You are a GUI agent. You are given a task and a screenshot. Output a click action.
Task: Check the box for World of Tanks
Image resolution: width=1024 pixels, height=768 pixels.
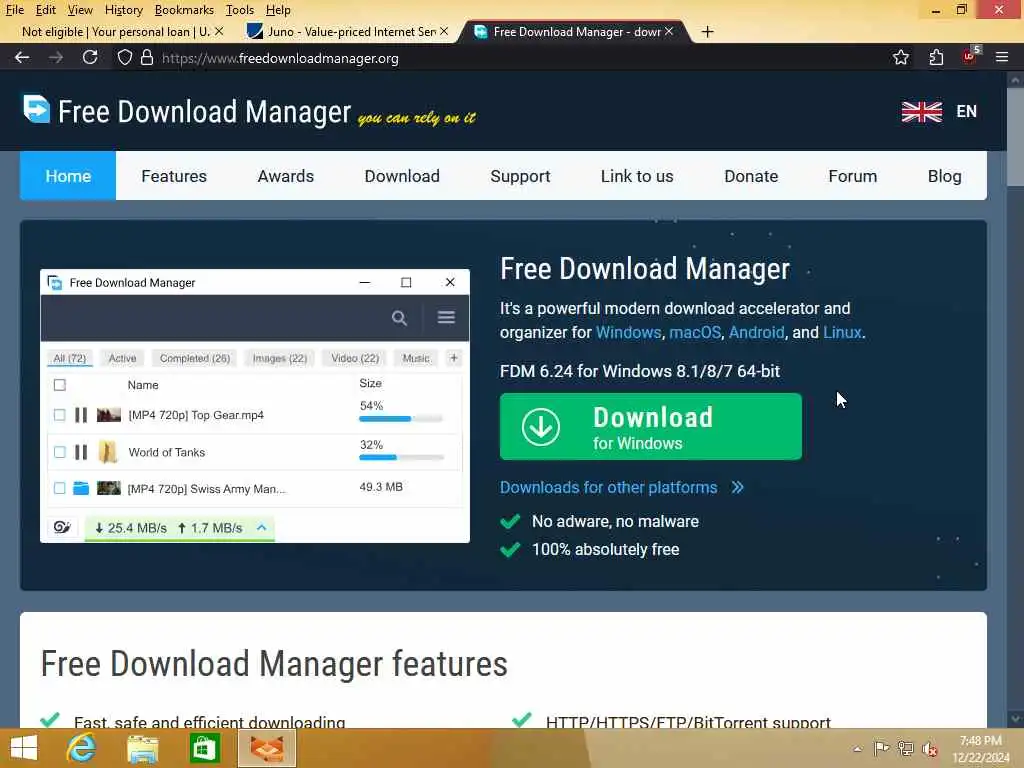click(x=59, y=452)
